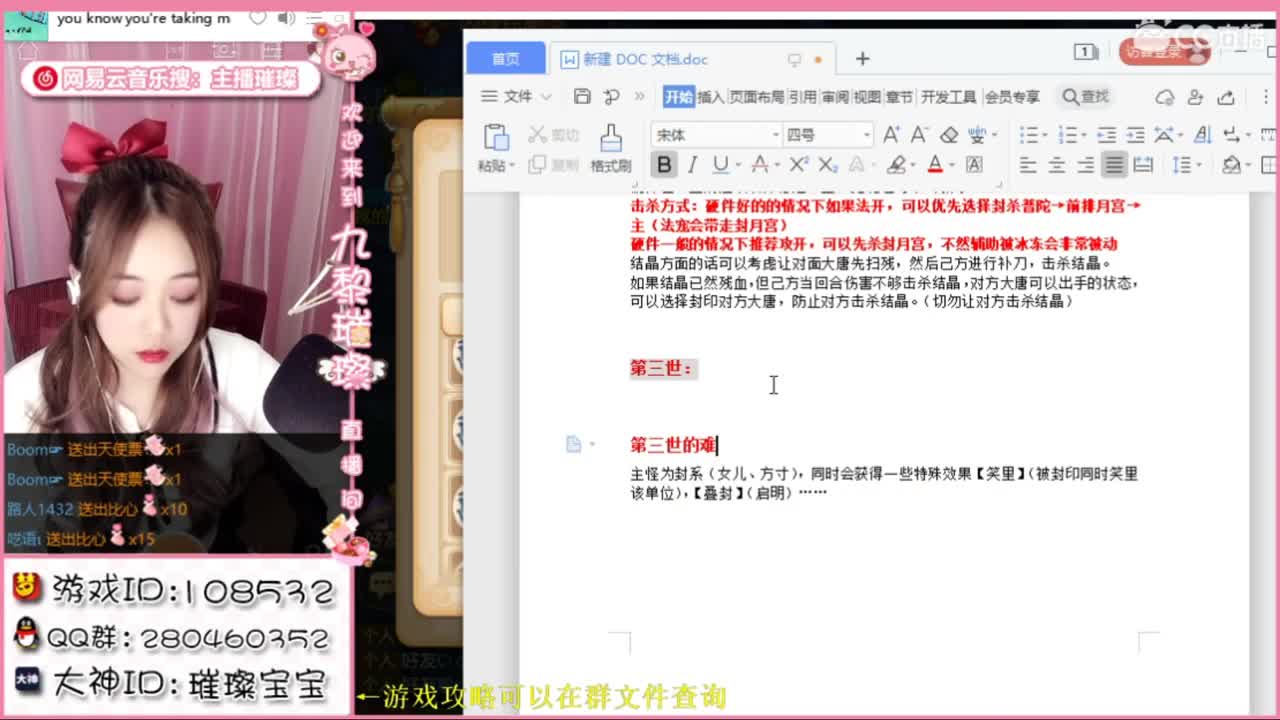
Task: Increase paragraph indent
Action: coord(1135,134)
